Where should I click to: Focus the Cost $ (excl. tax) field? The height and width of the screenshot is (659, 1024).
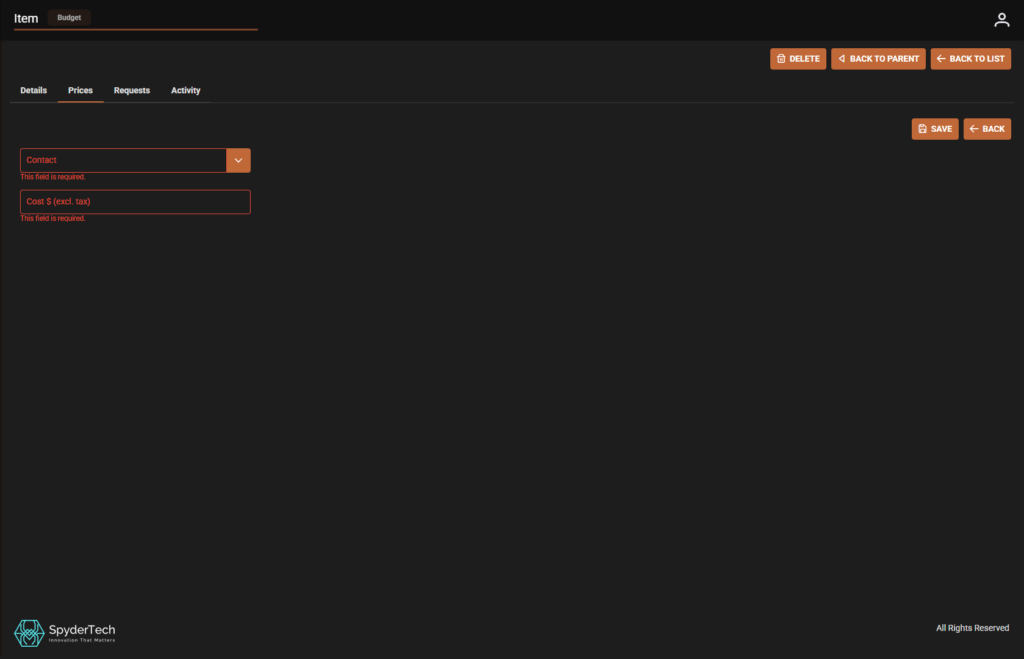pos(135,202)
